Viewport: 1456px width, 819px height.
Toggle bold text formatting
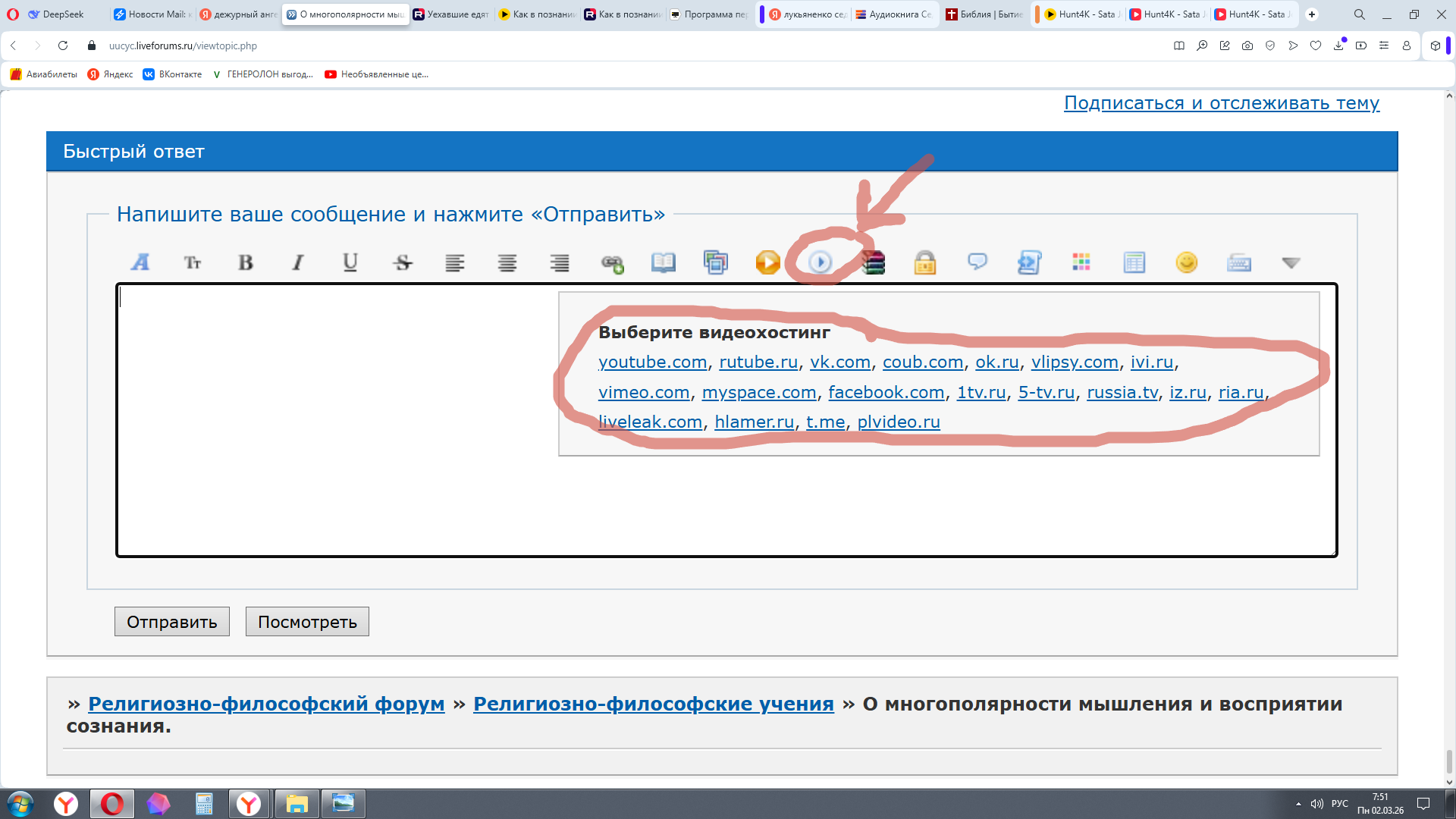pyautogui.click(x=246, y=262)
